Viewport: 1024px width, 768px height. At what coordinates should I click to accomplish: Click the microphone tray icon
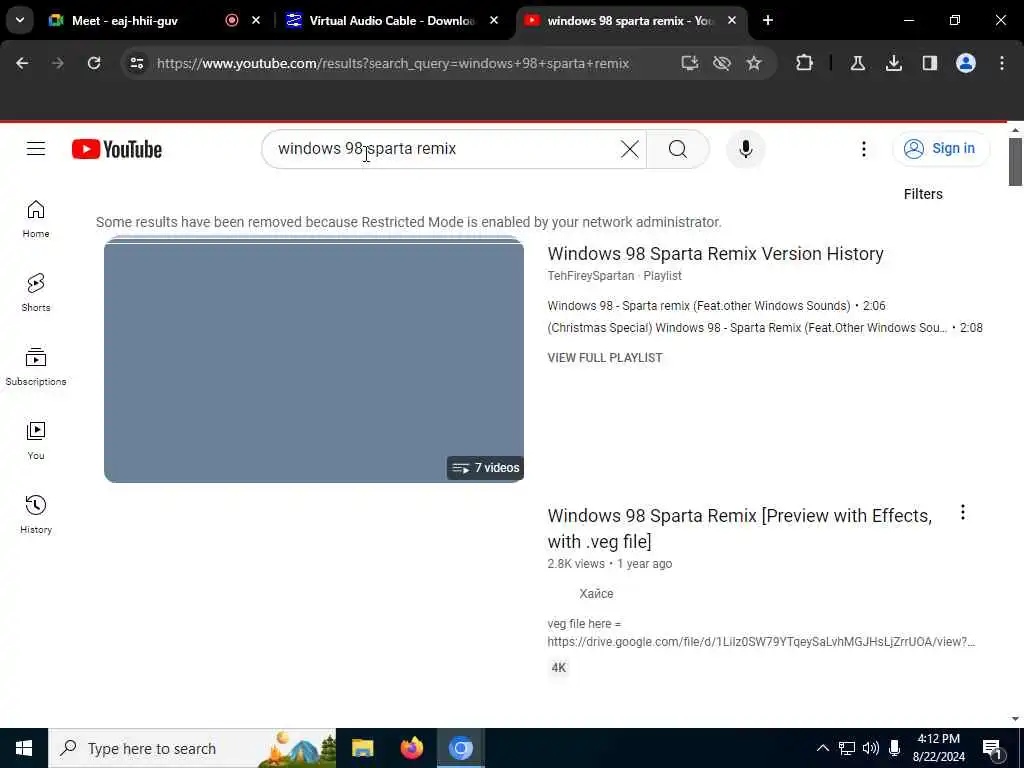pos(895,748)
